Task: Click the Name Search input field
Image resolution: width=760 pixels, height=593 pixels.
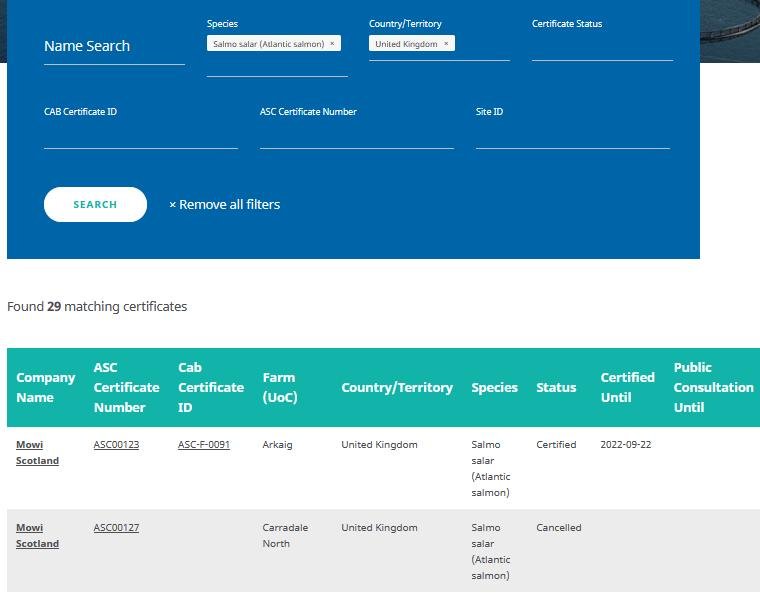Action: point(114,47)
